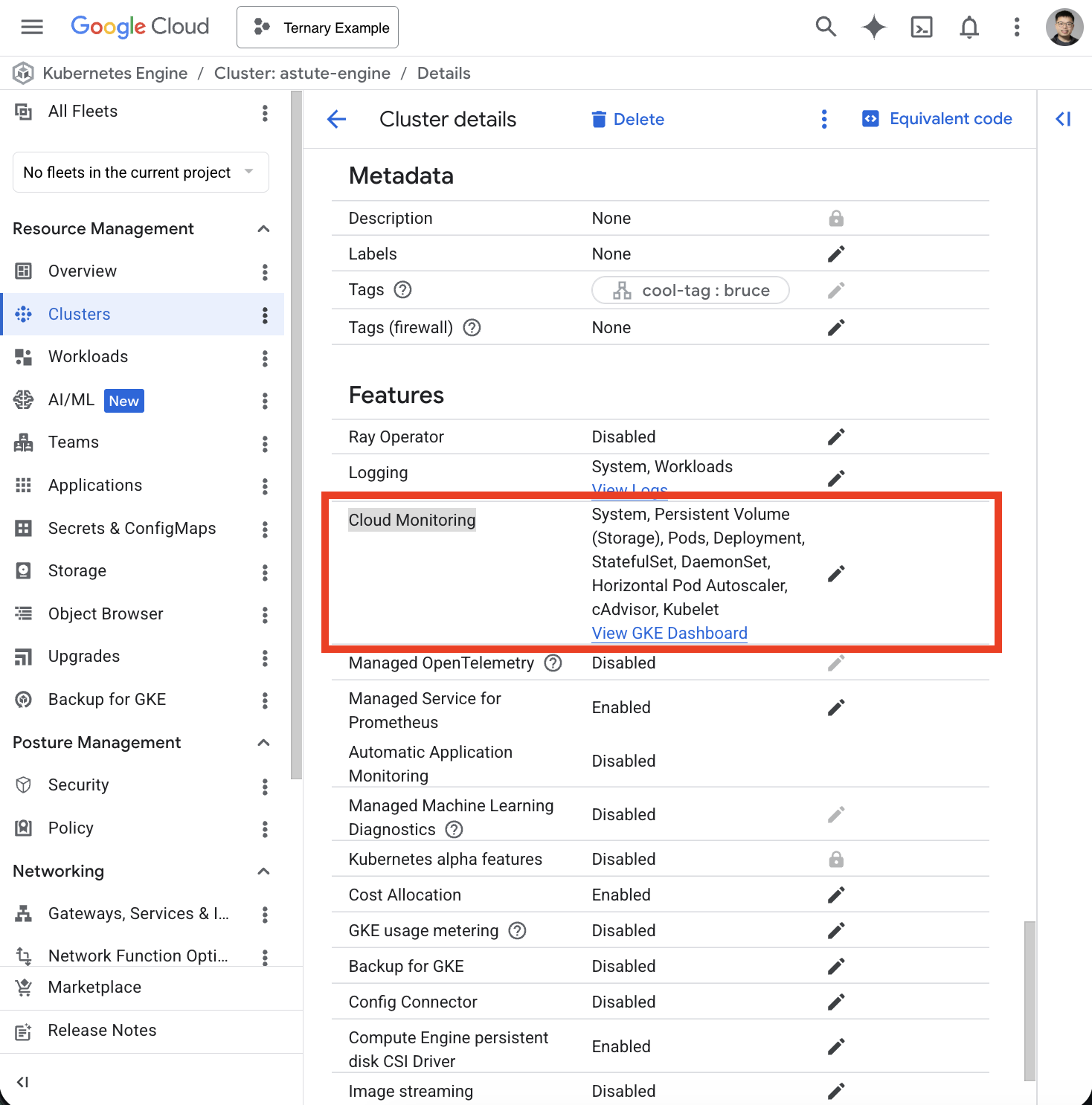Click the sidebar vertical scrollbar
The width and height of the screenshot is (1092, 1105).
pyautogui.click(x=296, y=435)
